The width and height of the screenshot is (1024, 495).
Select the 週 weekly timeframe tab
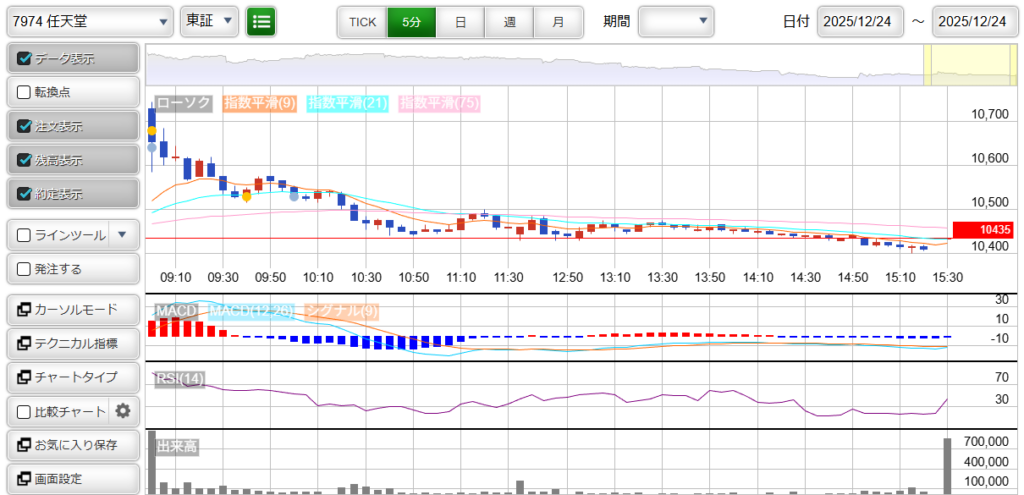[509, 21]
